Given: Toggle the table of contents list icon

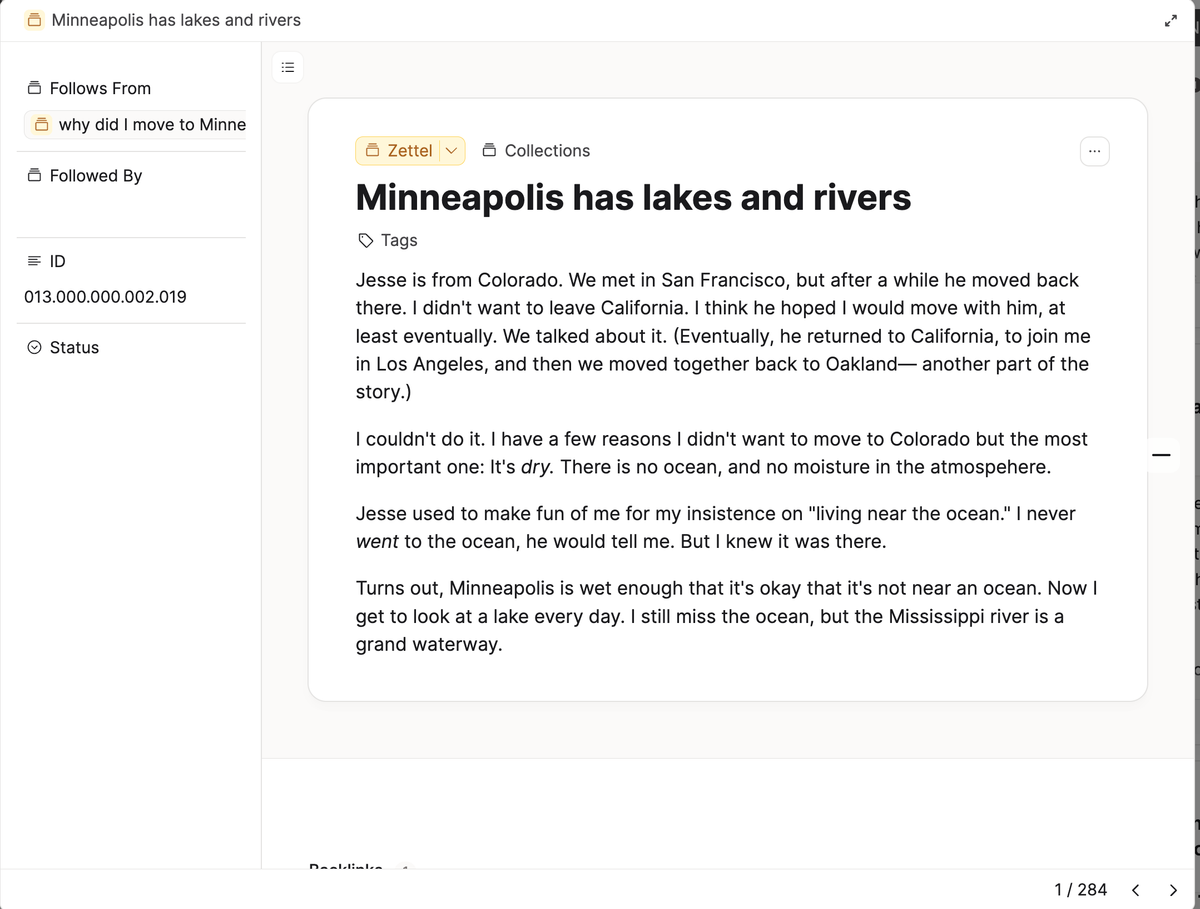Looking at the screenshot, I should [287, 68].
